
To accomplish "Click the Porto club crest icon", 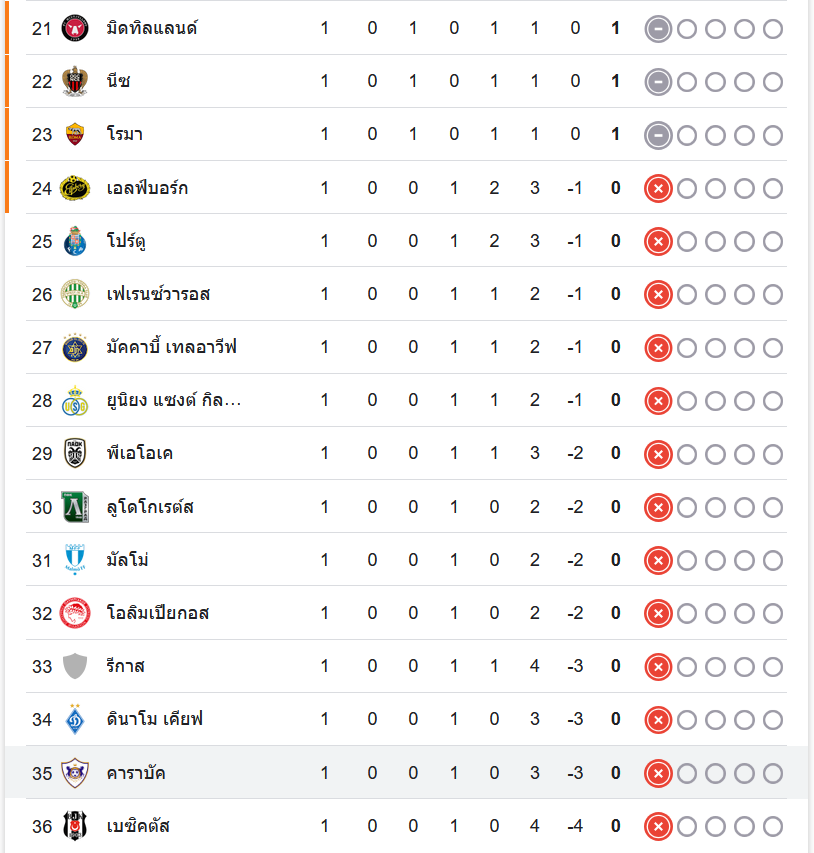I will pos(75,241).
